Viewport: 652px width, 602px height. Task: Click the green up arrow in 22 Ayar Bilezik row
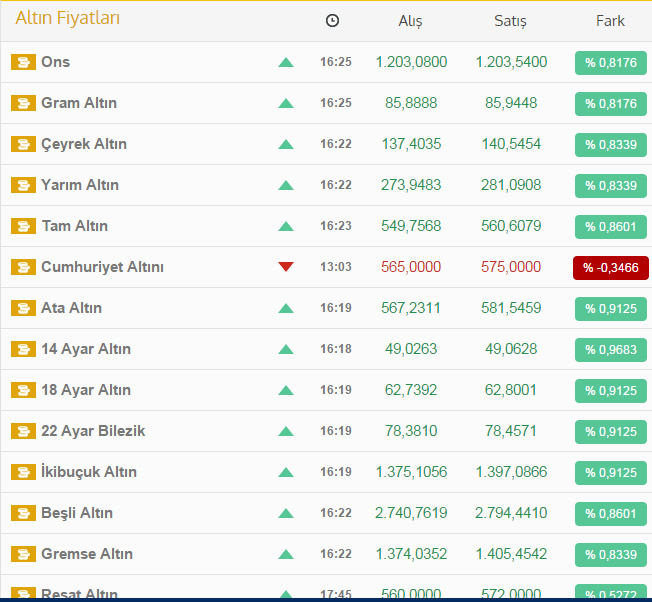(x=286, y=432)
